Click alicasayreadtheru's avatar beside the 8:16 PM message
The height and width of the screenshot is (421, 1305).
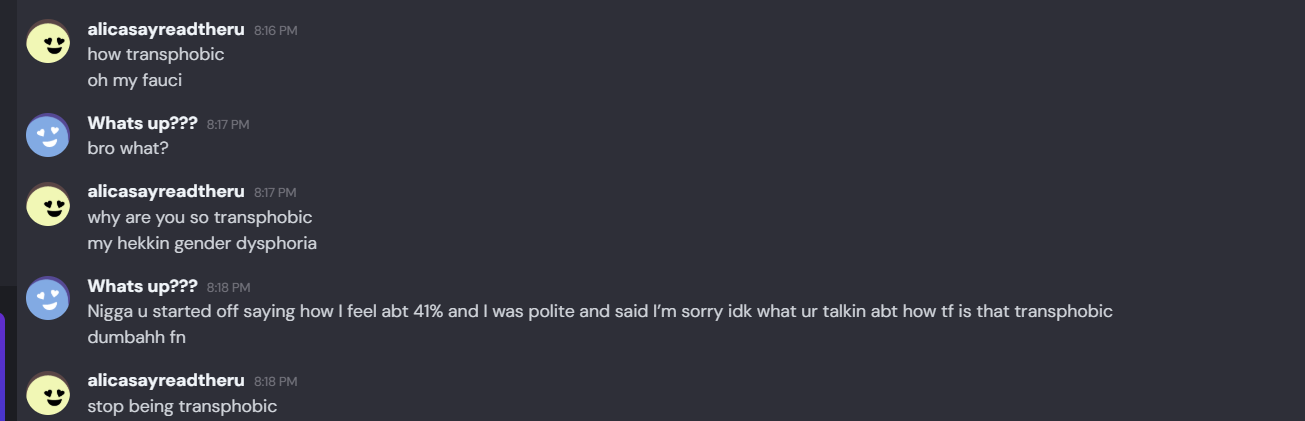(x=48, y=42)
